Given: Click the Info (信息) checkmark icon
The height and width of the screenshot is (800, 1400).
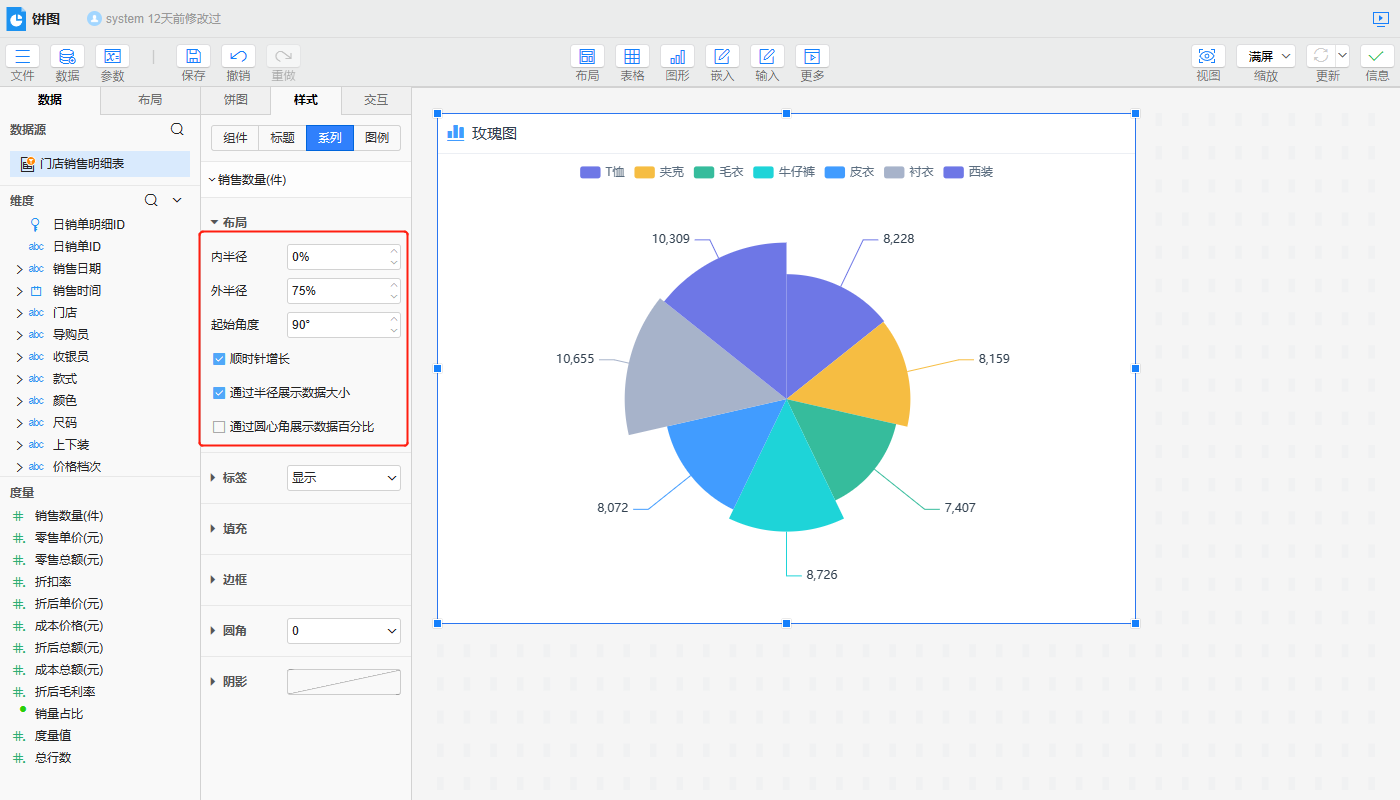Looking at the screenshot, I should [x=1377, y=57].
